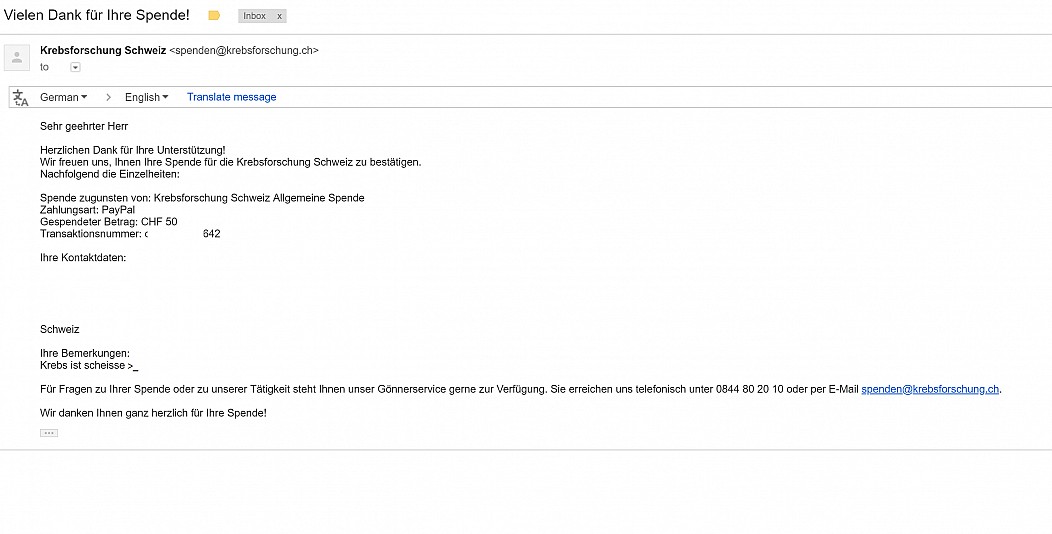Click the yellow importance marker icon

[x=214, y=15]
